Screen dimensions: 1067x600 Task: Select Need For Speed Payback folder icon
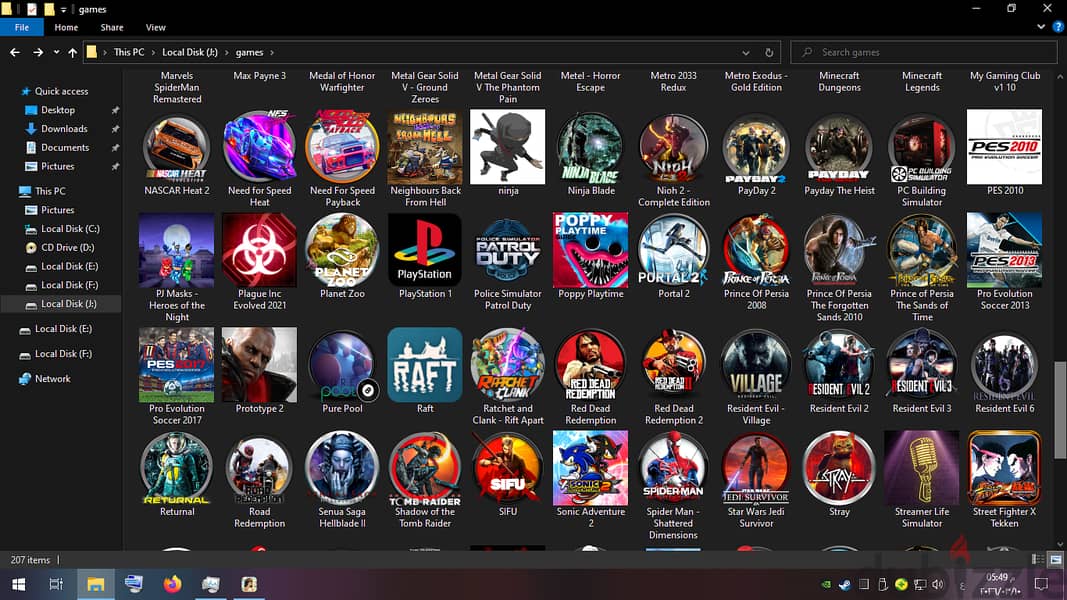pyautogui.click(x=342, y=147)
